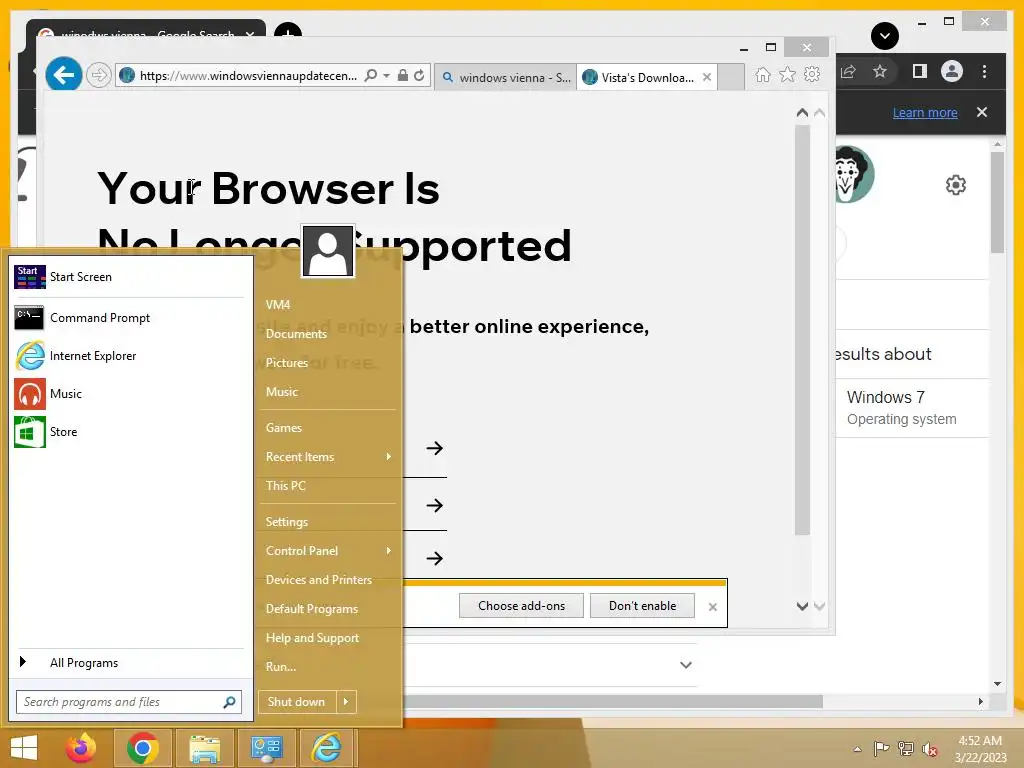Refresh the page in Internet Explorer

pyautogui.click(x=419, y=75)
